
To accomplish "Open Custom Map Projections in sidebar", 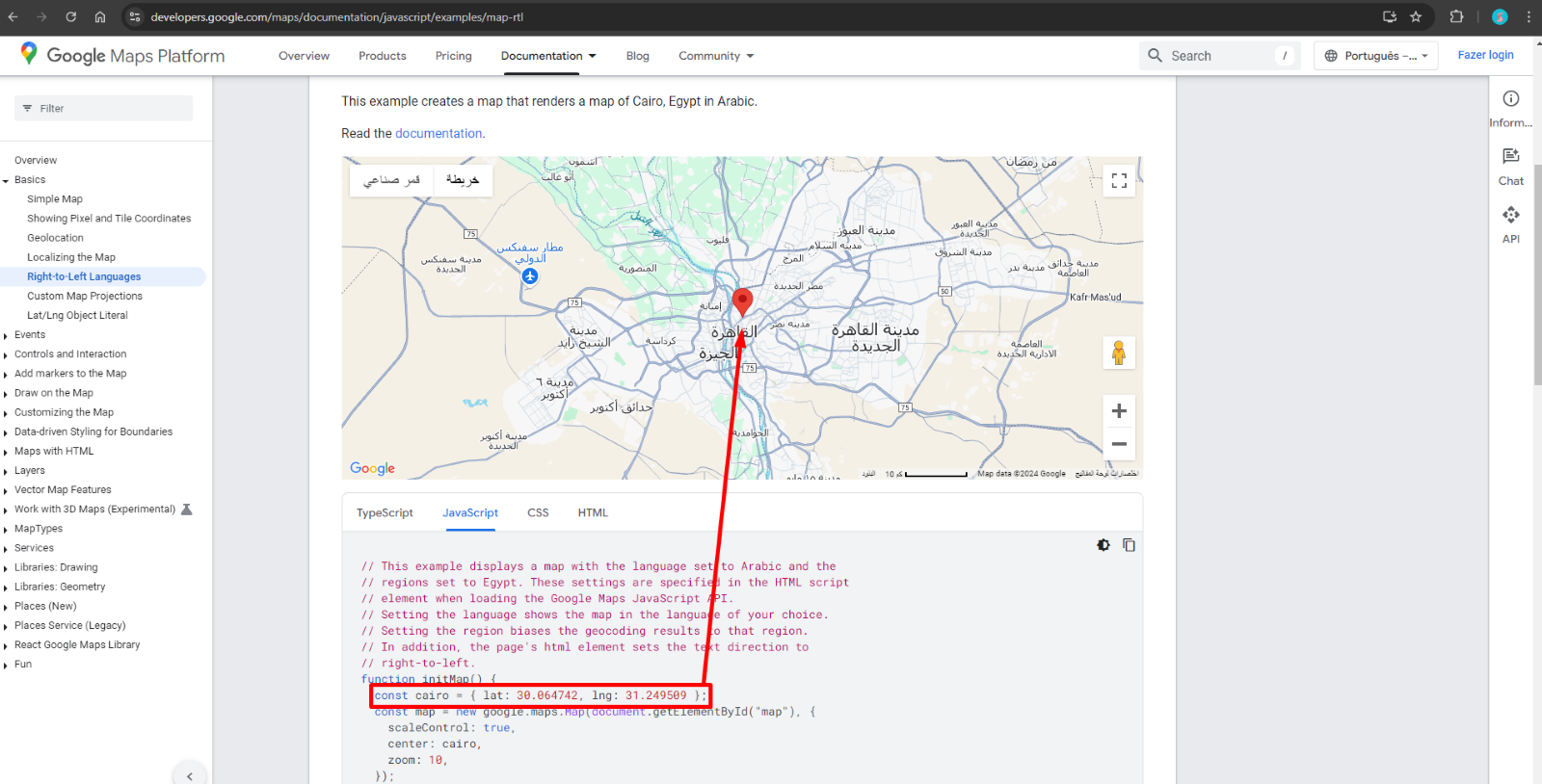I will click(85, 296).
